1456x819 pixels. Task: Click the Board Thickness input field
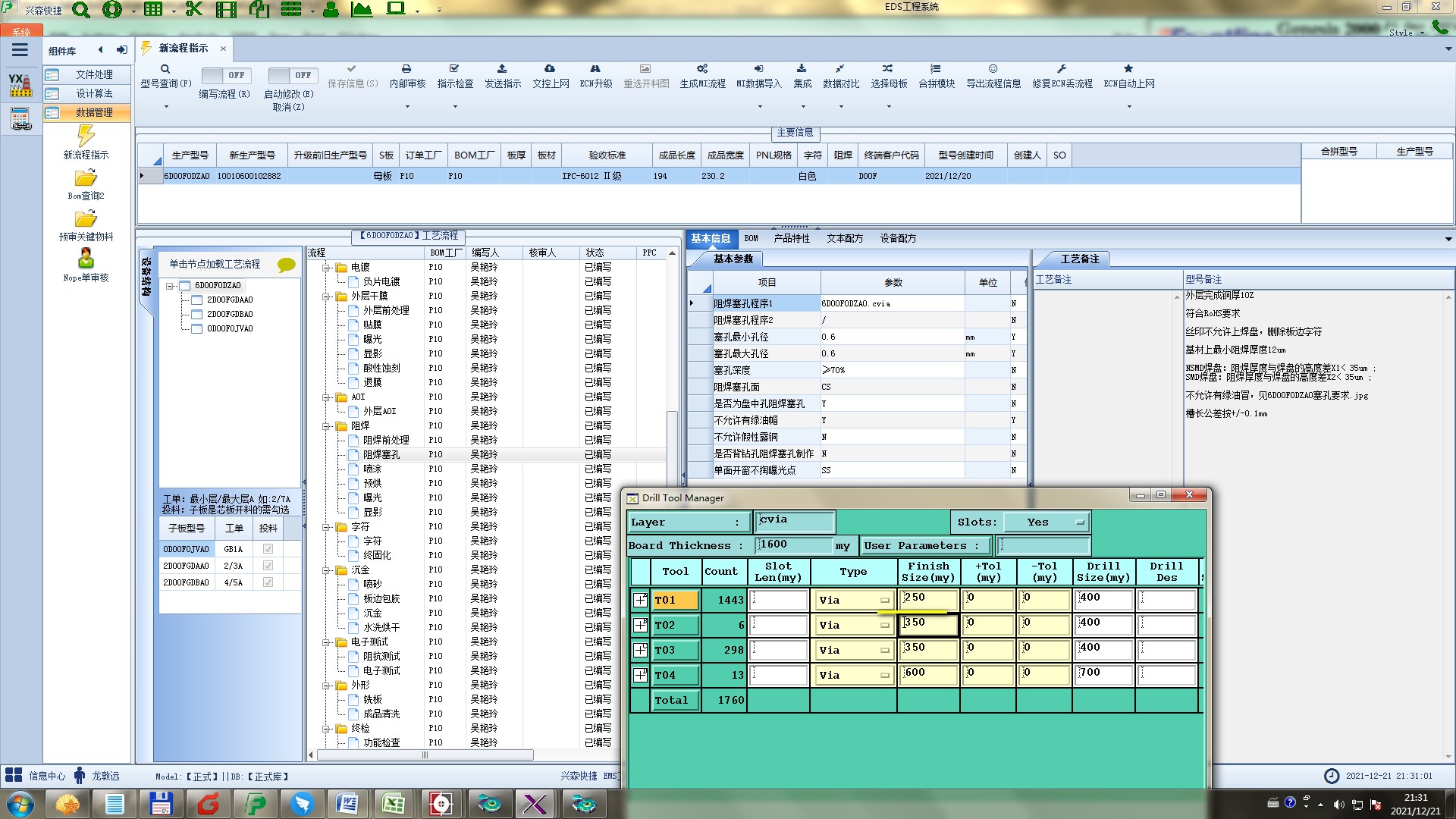pyautogui.click(x=793, y=545)
